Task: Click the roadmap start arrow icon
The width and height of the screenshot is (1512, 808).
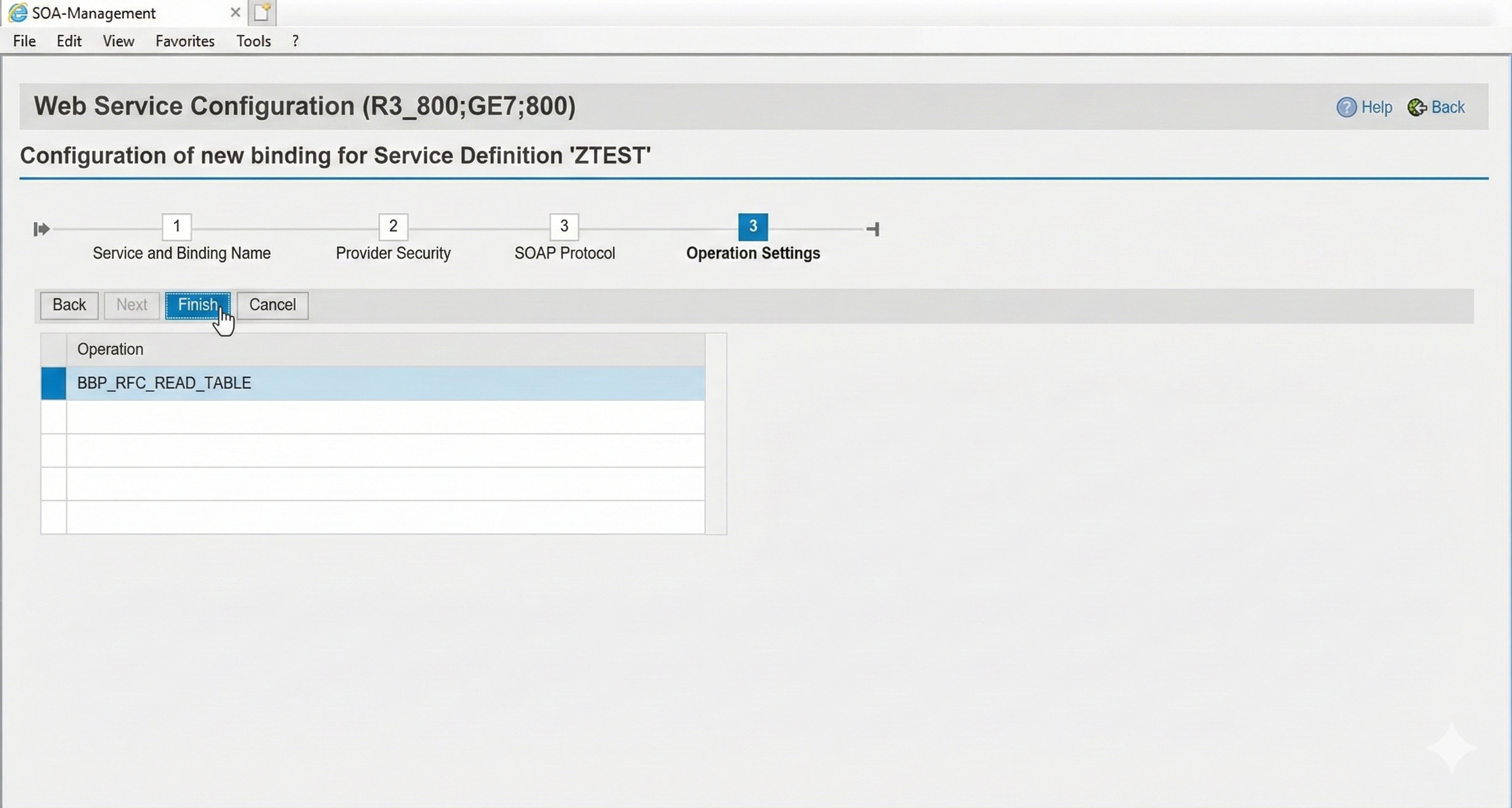Action: 41,229
